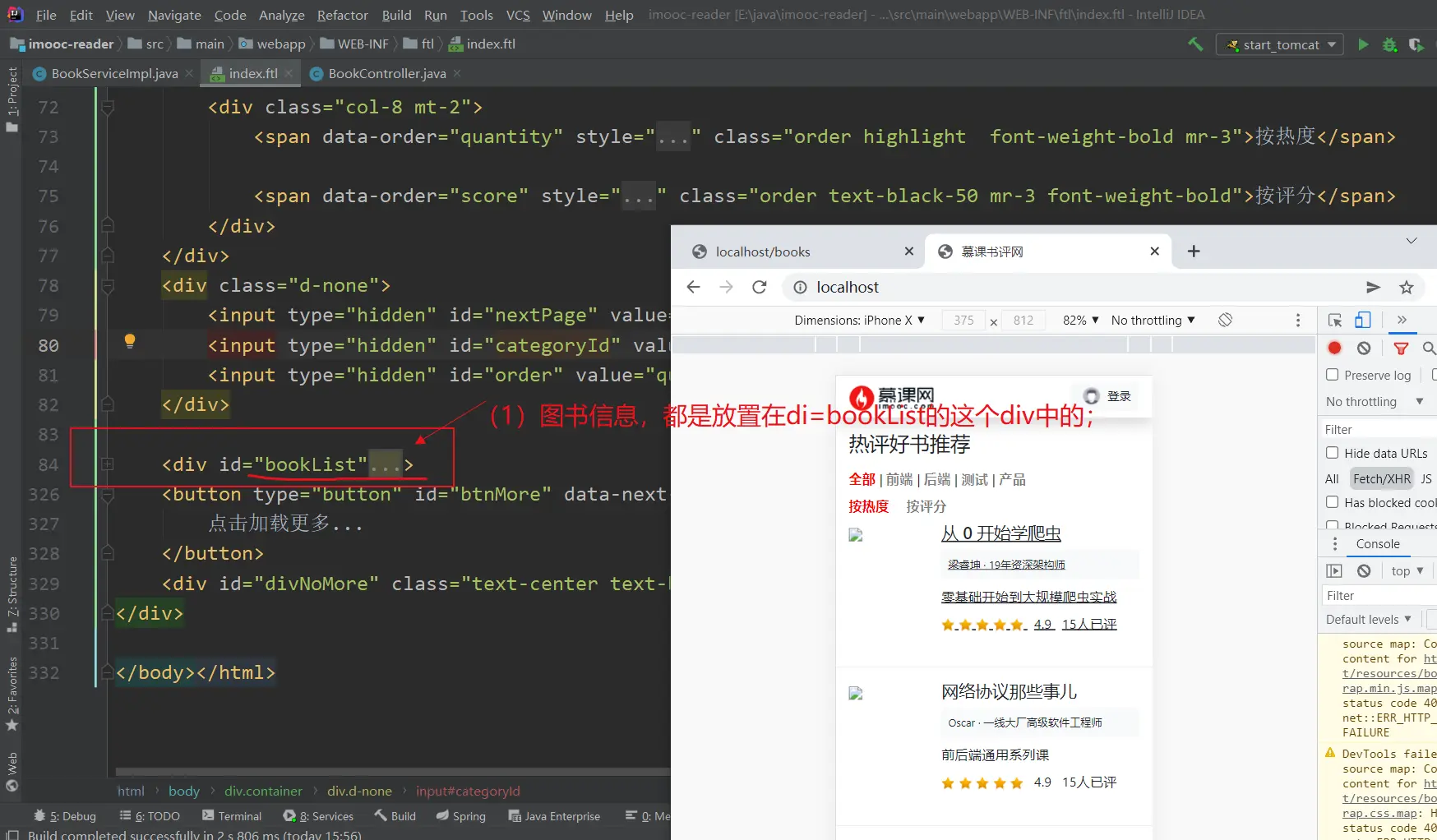Close the index.ftl editor tab
Screen dimensions: 1437x840
point(289,73)
